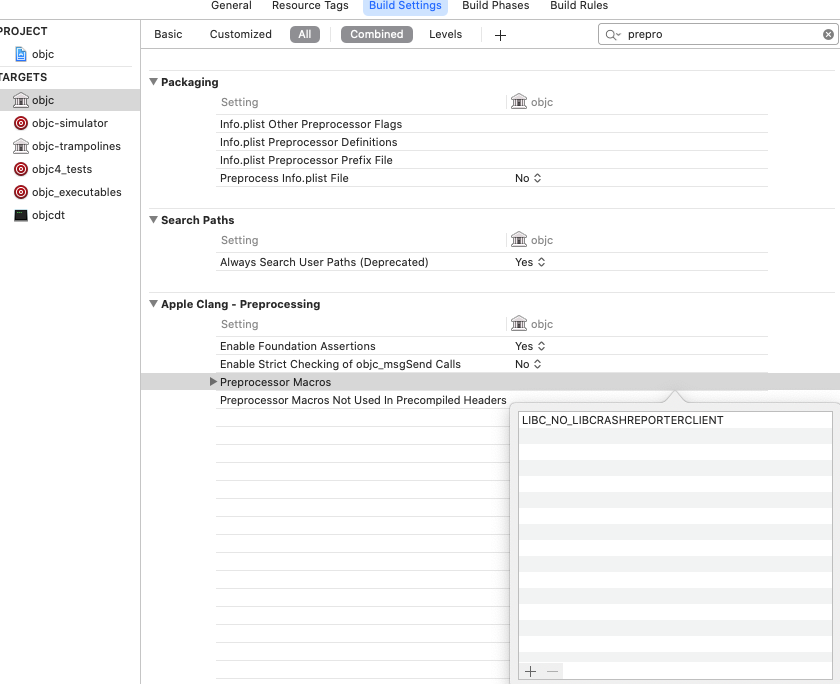Select Preprocessor Macros Not Used In Precompiled Headers
Image resolution: width=840 pixels, height=684 pixels.
point(363,400)
